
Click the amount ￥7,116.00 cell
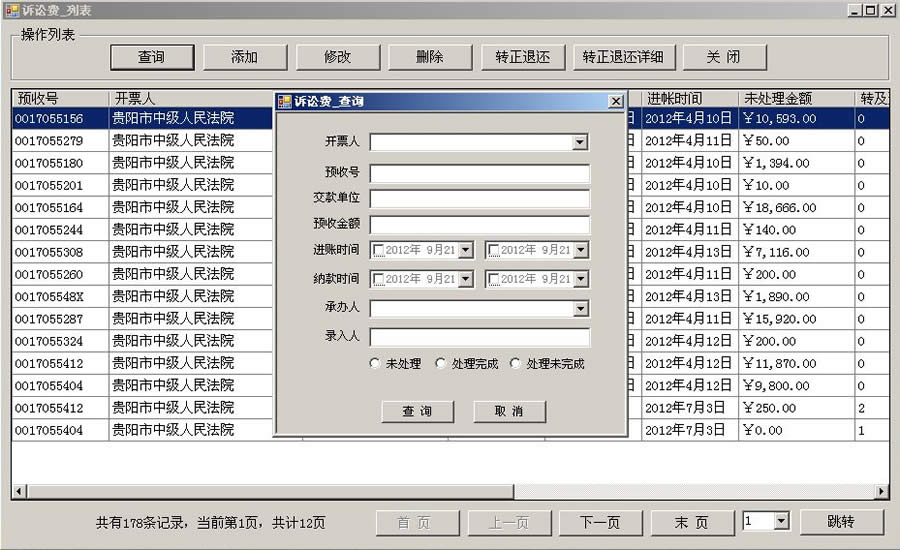click(797, 252)
